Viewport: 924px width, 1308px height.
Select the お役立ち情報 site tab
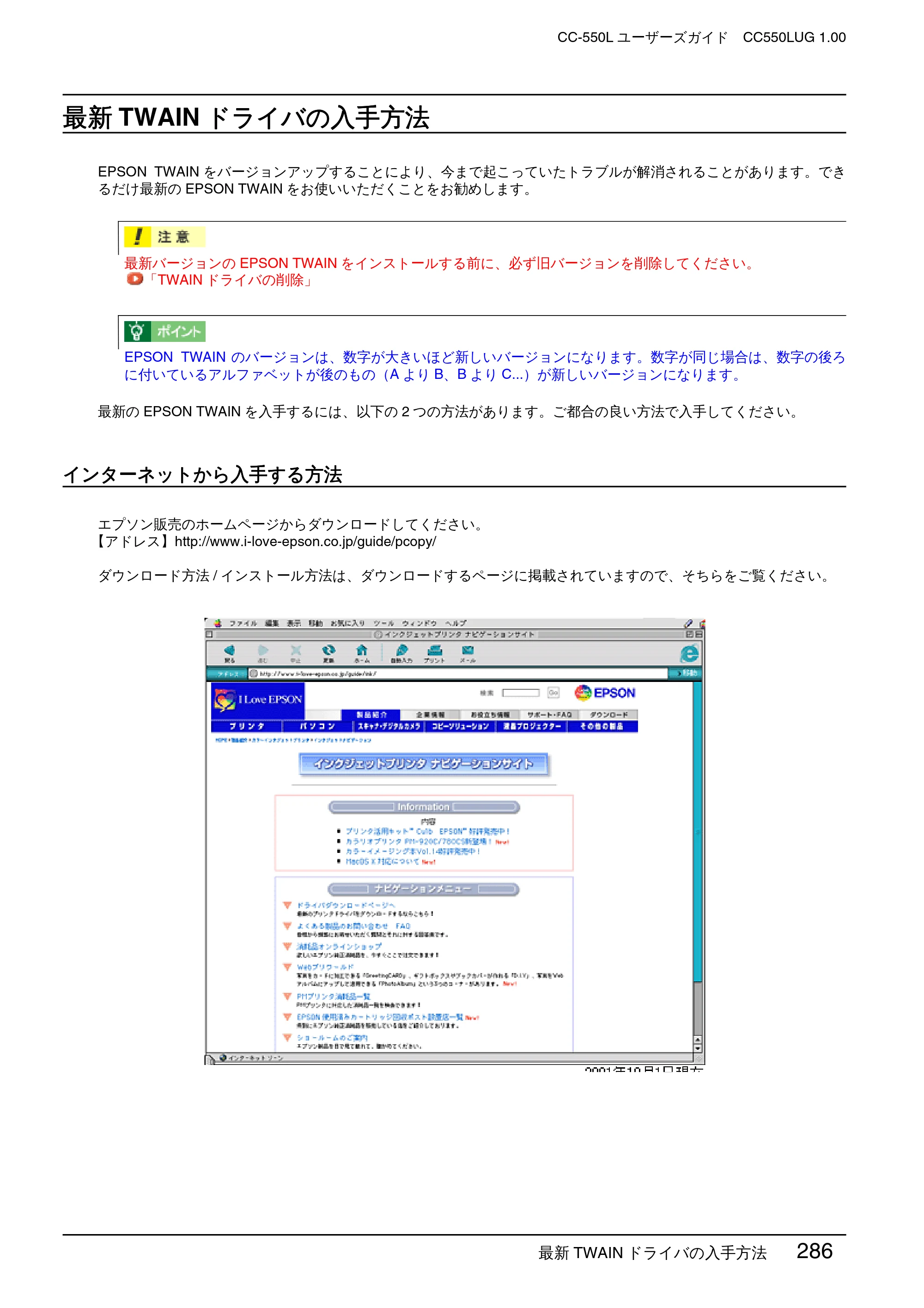tap(490, 714)
